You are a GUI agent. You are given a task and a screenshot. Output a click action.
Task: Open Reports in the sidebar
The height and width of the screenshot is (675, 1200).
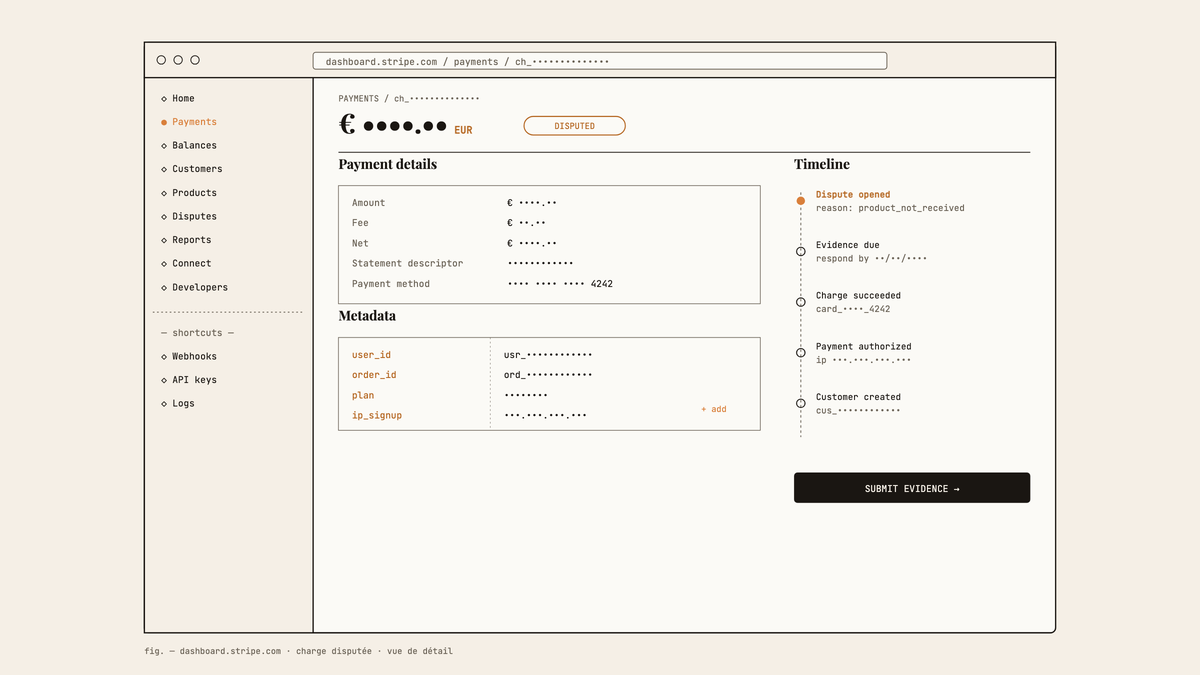point(191,240)
